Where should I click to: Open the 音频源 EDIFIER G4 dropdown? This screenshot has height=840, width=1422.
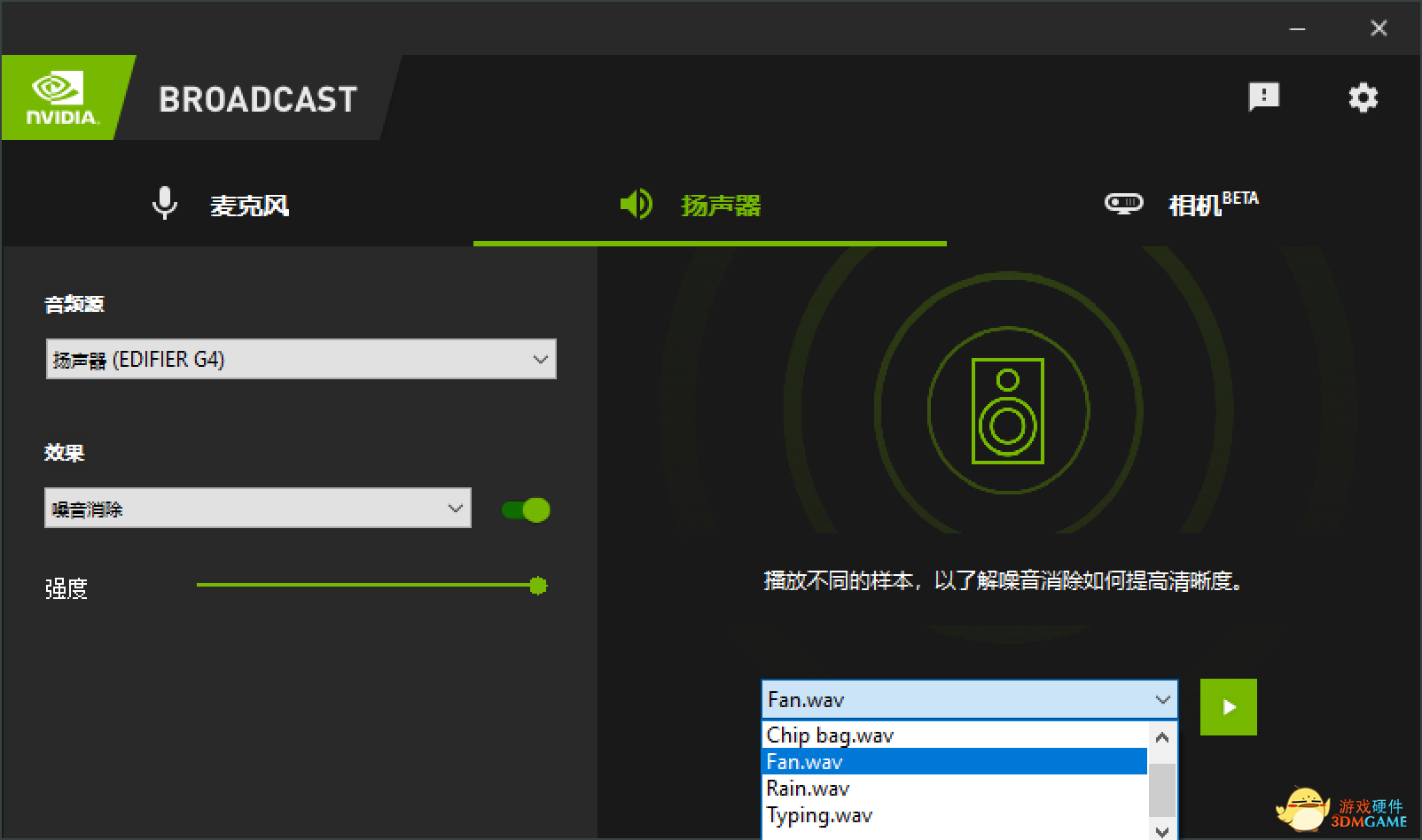(301, 359)
